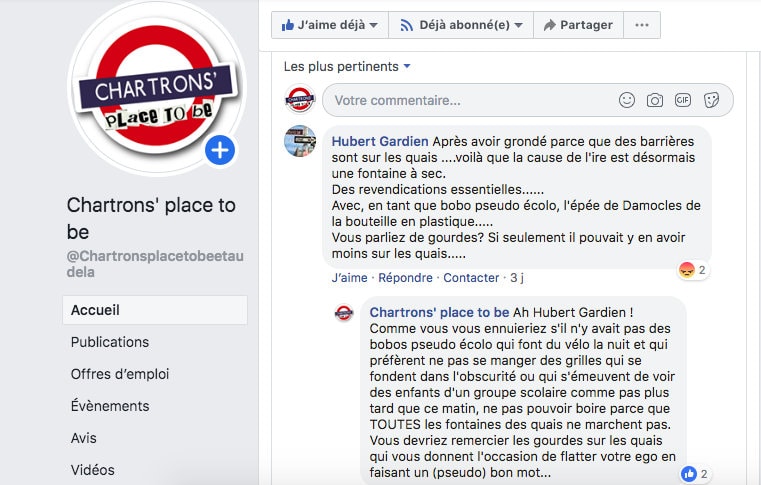Open the three-dots more options button
The height and width of the screenshot is (485, 761).
click(x=642, y=25)
